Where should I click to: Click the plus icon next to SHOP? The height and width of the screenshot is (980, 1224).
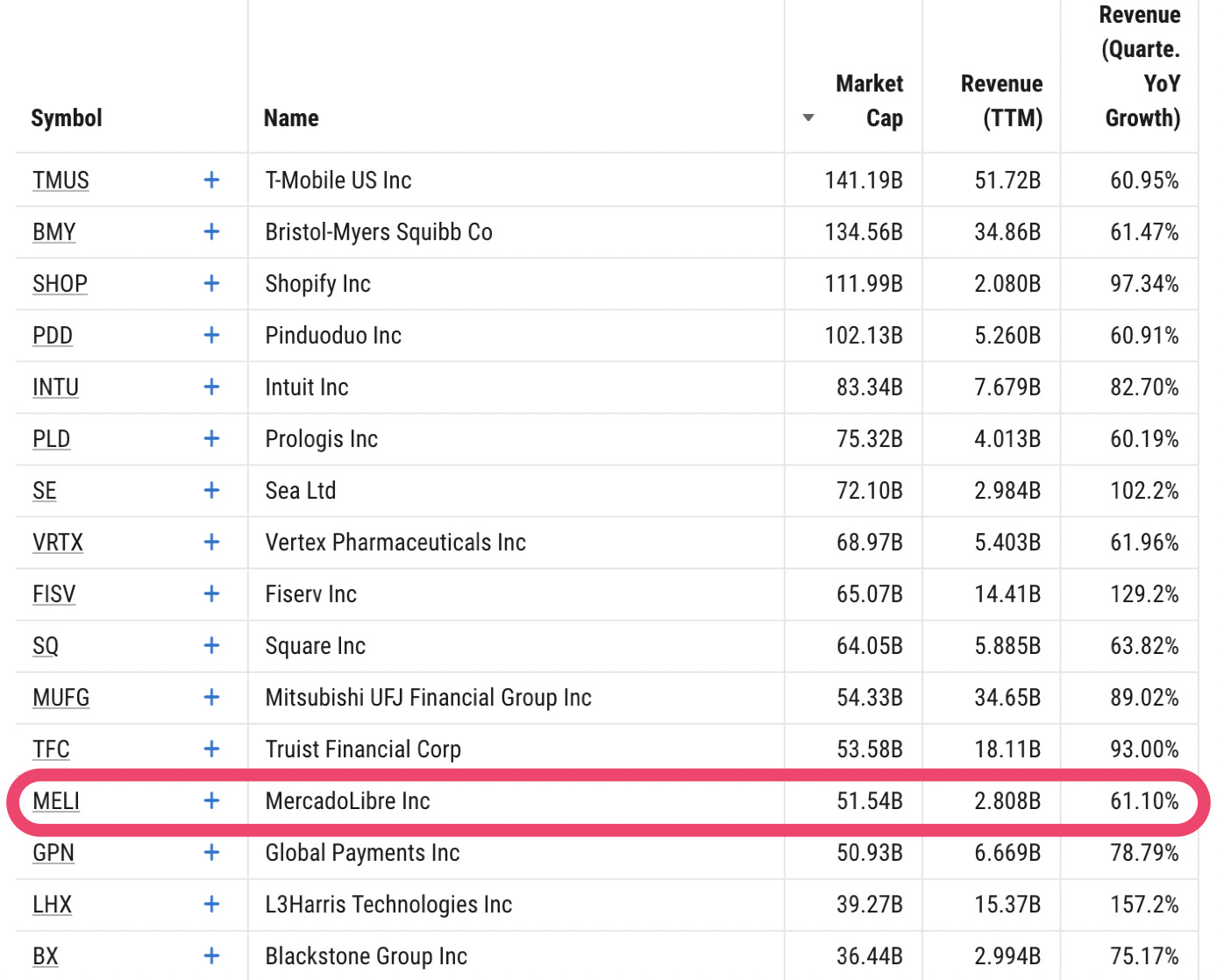tap(211, 283)
